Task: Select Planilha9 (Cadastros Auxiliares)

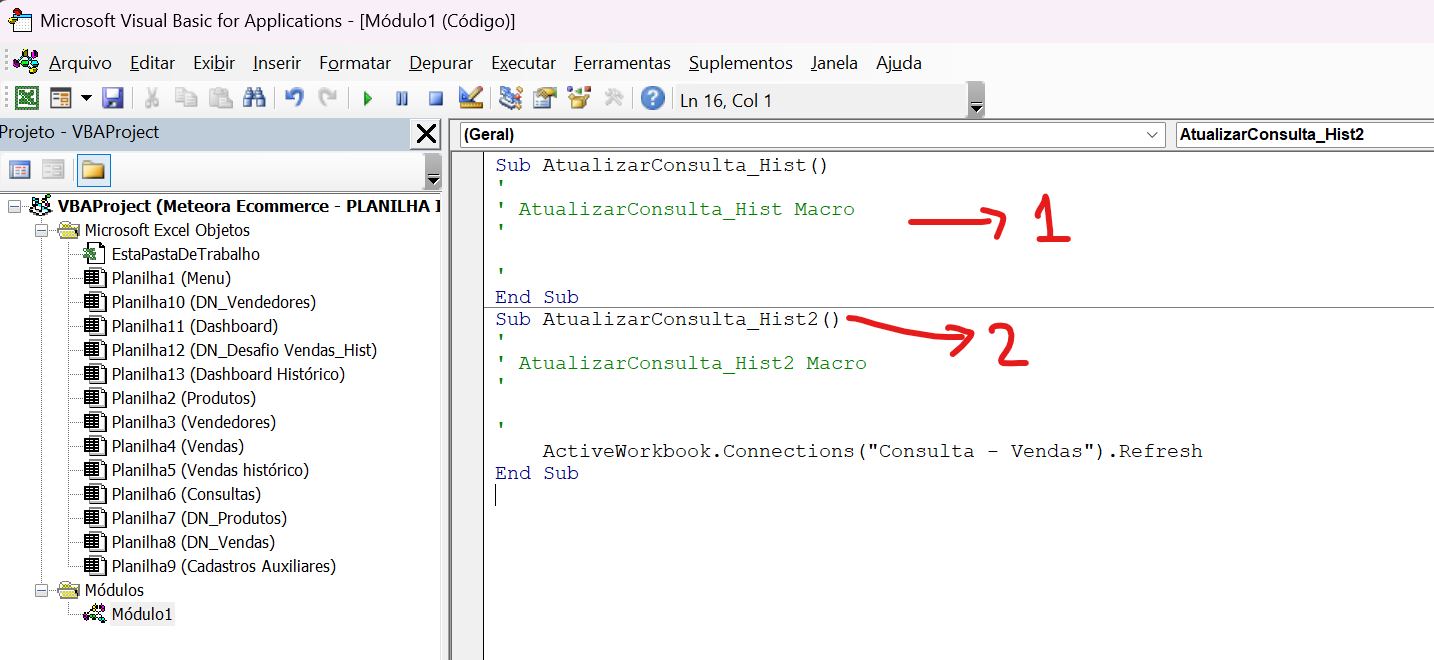Action: tap(223, 566)
